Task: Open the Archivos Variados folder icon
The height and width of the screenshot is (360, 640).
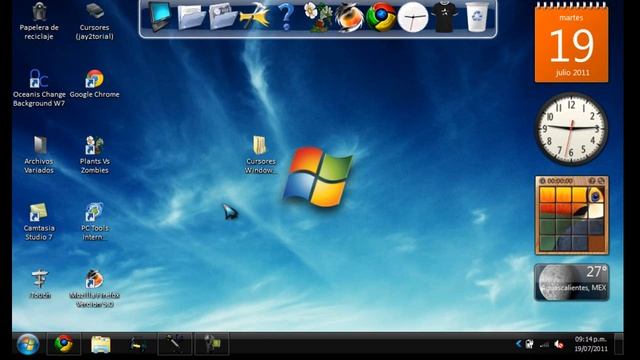Action: tap(39, 155)
